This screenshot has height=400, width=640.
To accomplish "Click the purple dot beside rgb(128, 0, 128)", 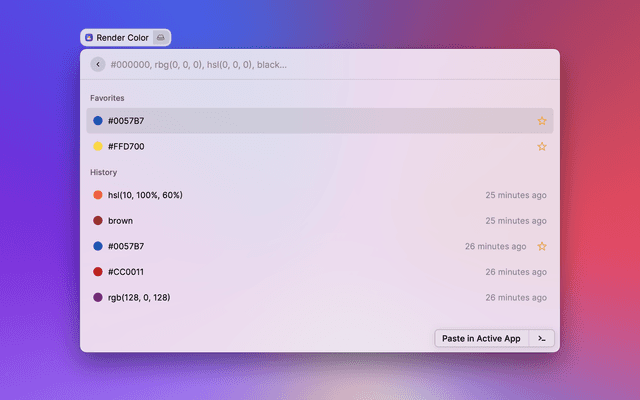I will 98,297.
